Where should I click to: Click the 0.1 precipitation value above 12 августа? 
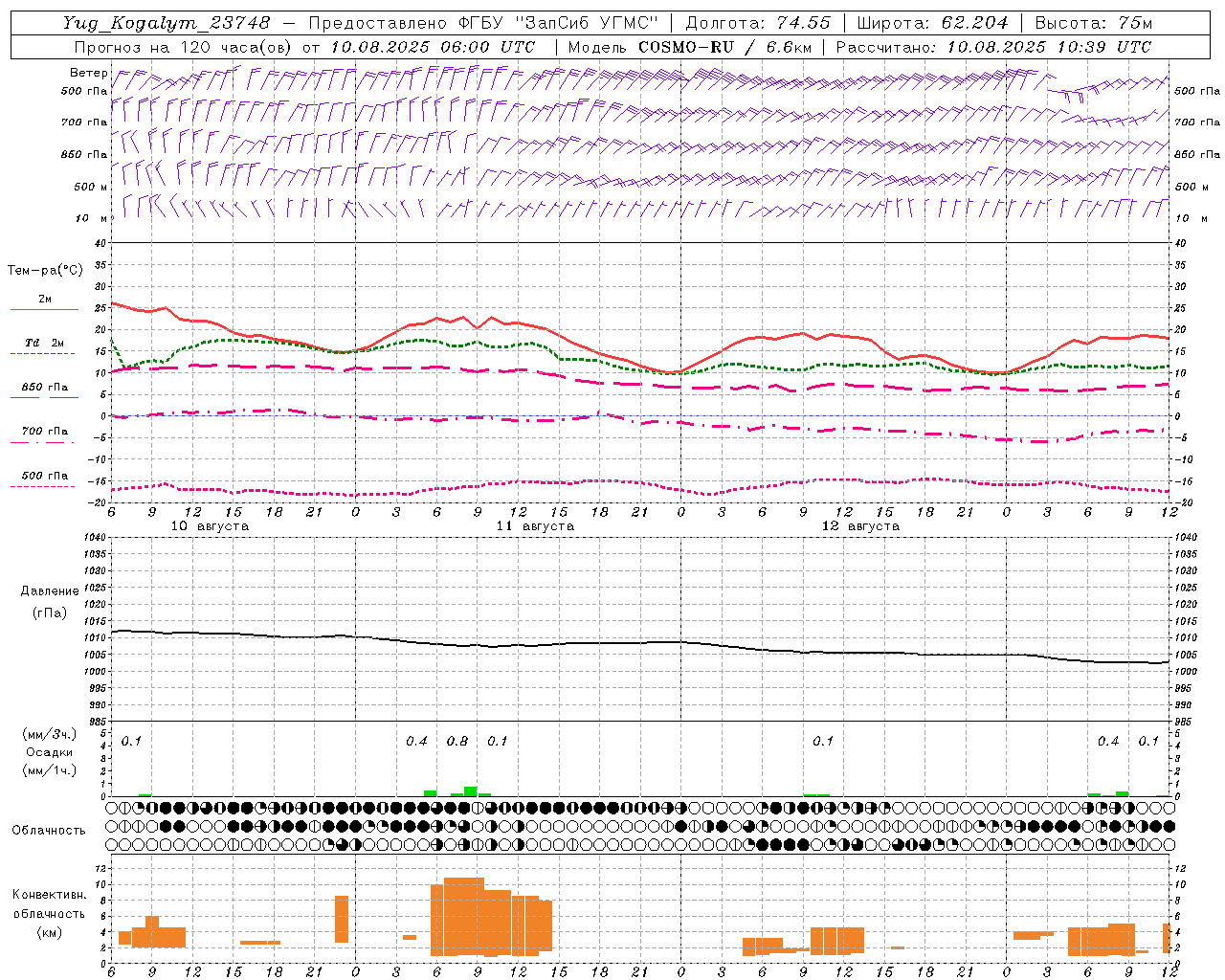823,742
